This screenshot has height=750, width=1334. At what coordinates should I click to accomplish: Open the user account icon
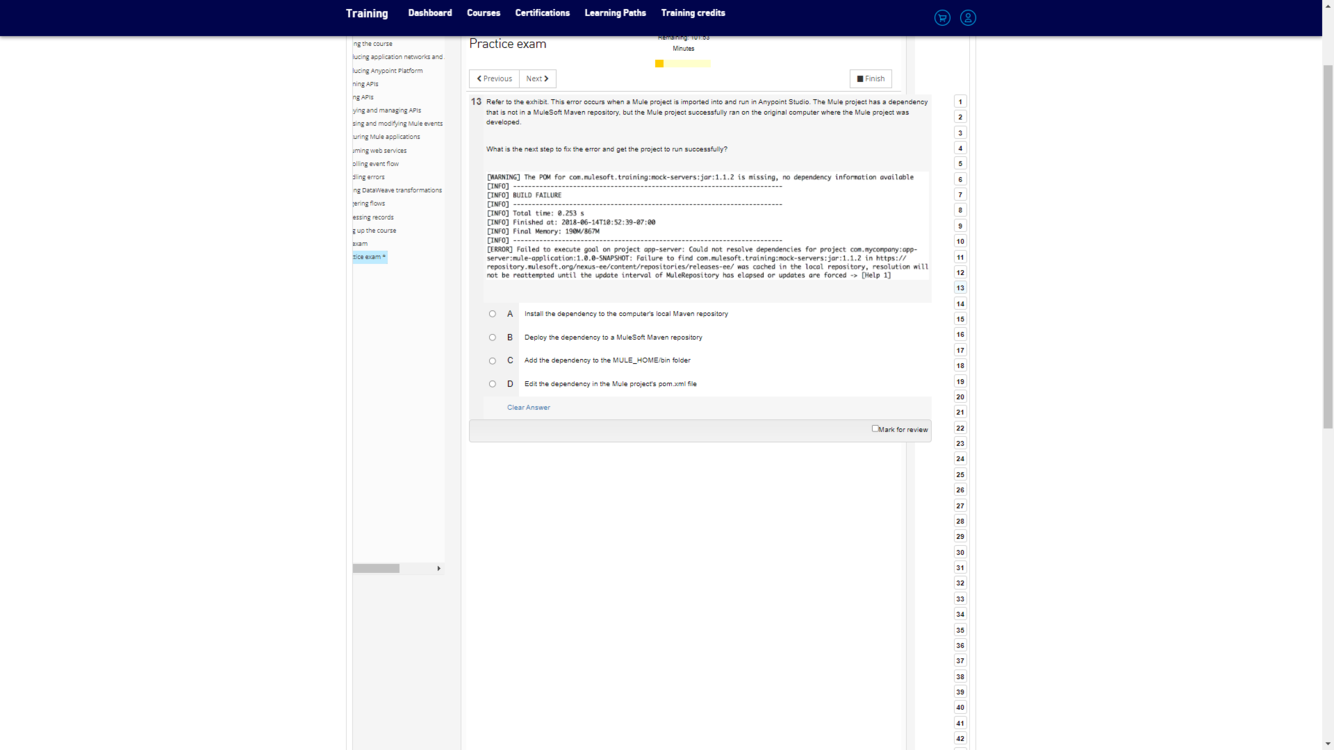tap(968, 18)
